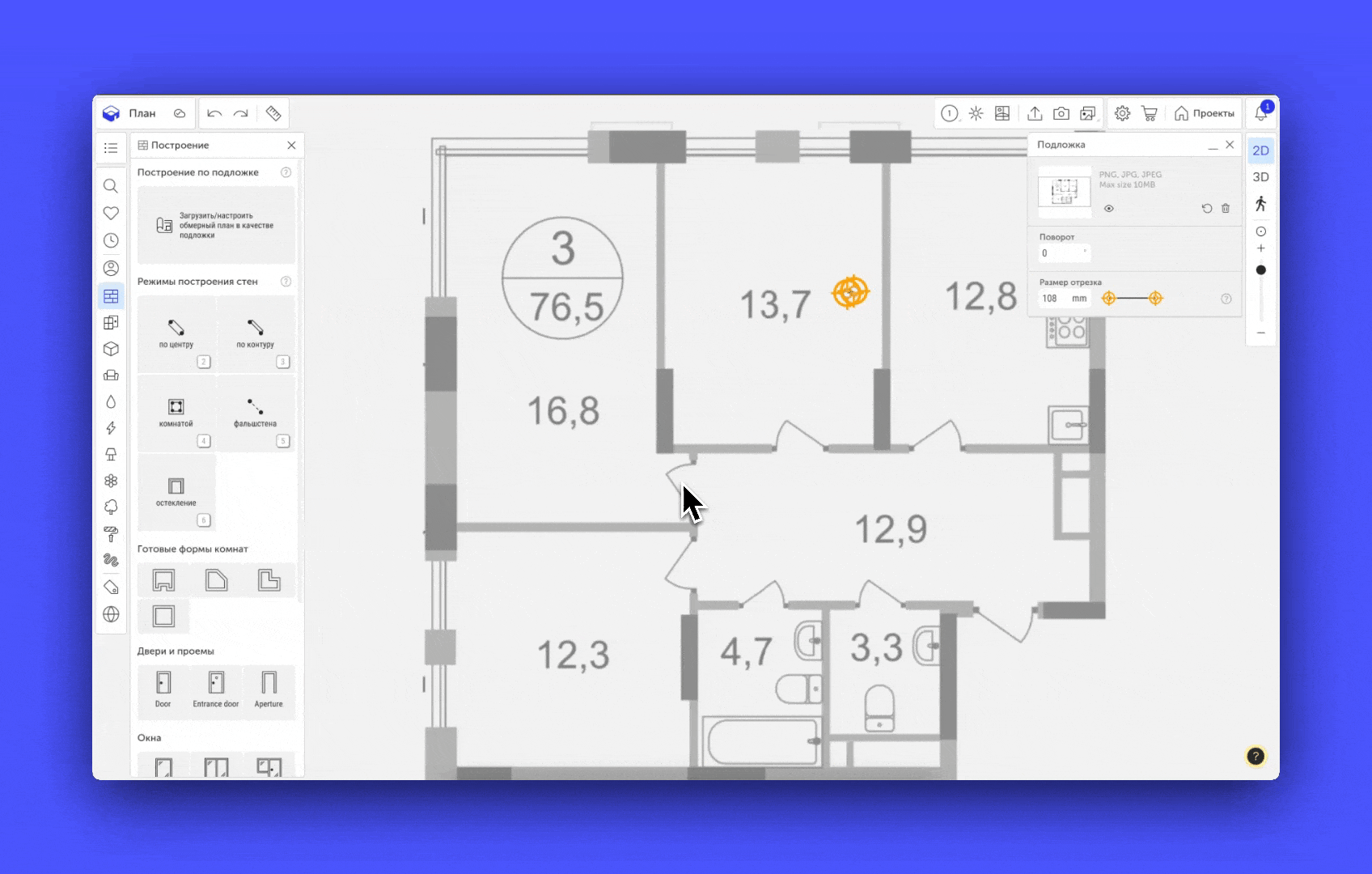The width and height of the screenshot is (1372, 874).
Task: Choose the L-shaped ready room form
Action: [x=269, y=580]
